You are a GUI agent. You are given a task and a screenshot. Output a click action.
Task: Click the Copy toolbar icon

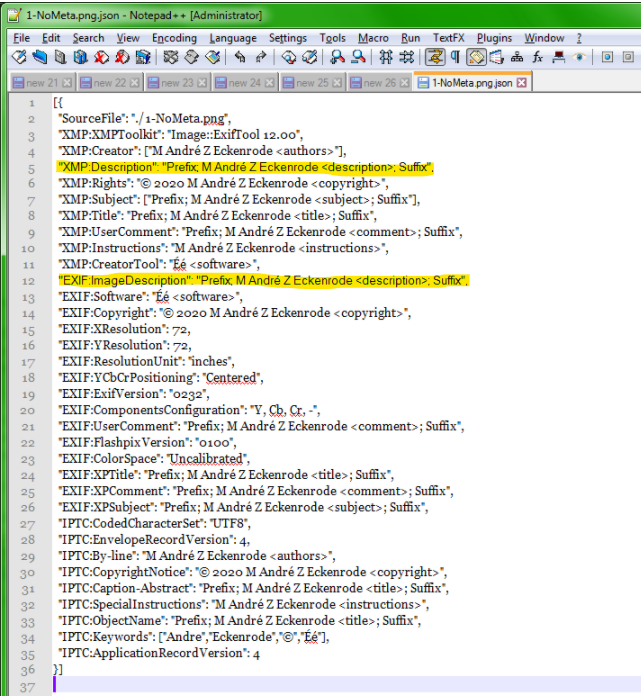(x=192, y=57)
